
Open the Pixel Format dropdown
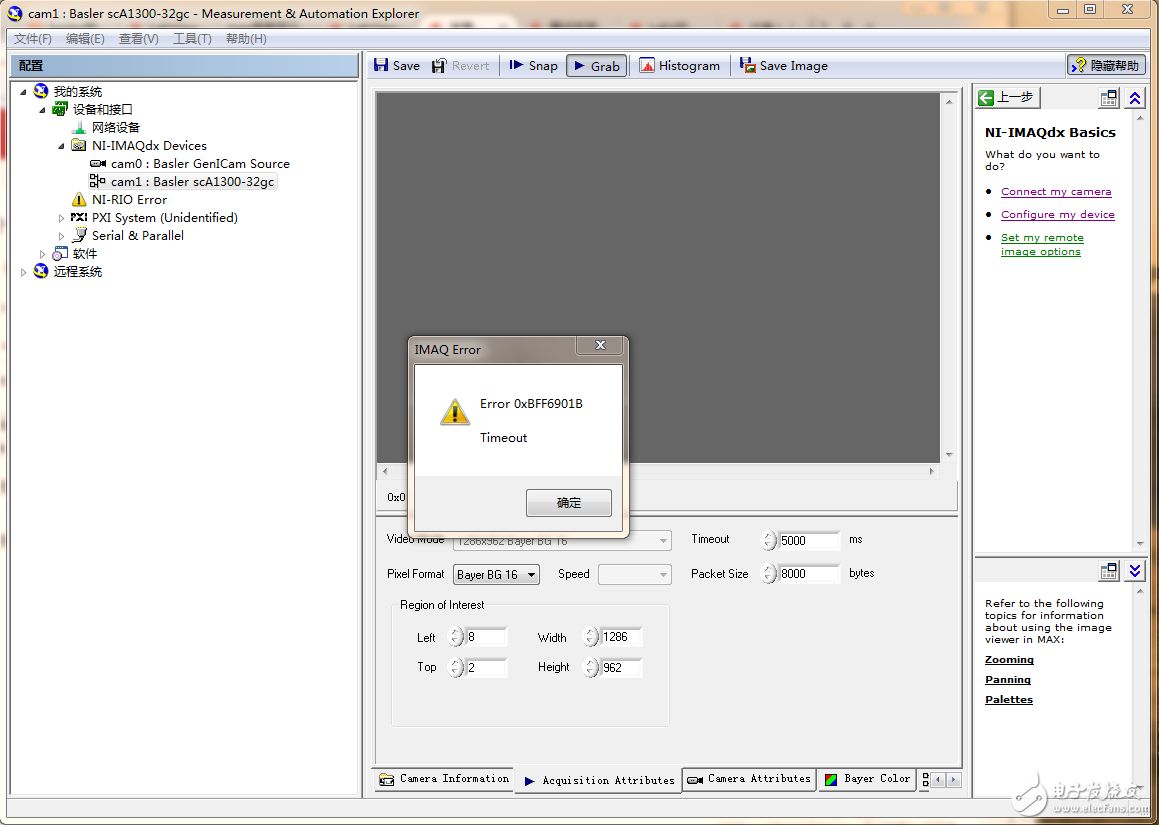pos(496,574)
